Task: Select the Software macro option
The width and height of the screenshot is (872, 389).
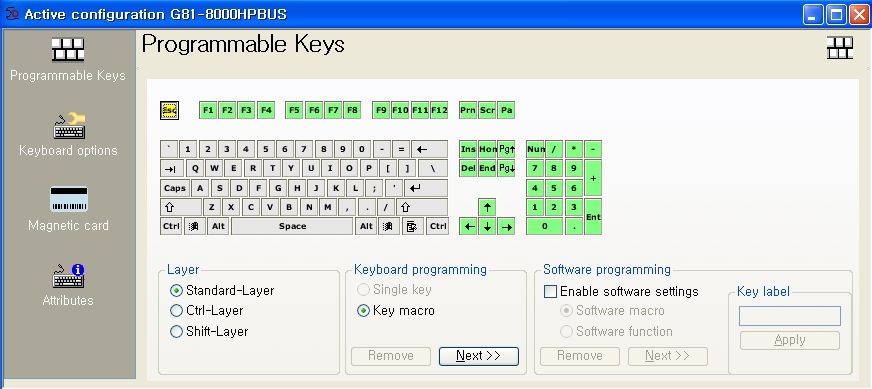Action: 613,311
